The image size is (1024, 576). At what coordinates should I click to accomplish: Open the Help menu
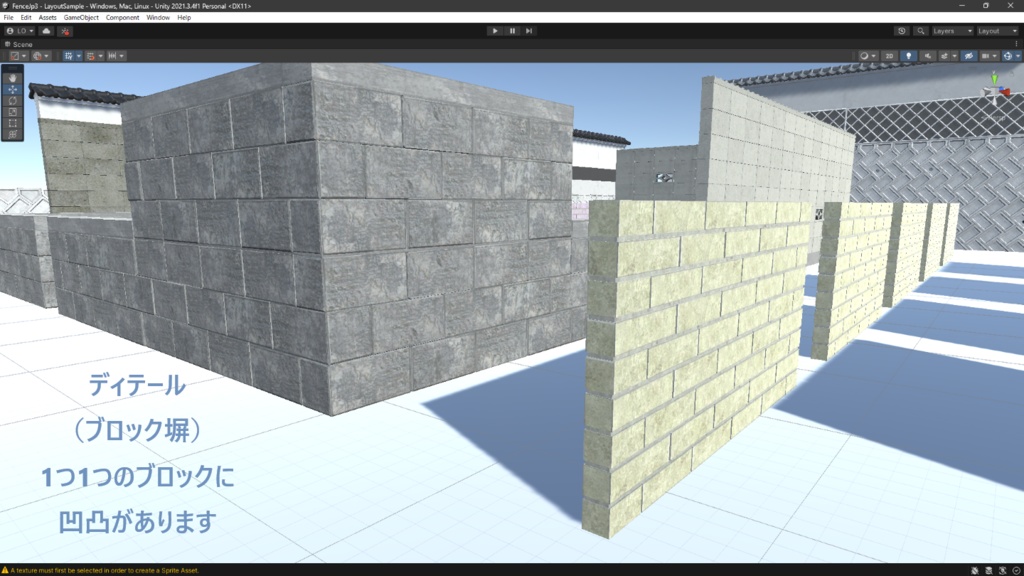(x=184, y=18)
